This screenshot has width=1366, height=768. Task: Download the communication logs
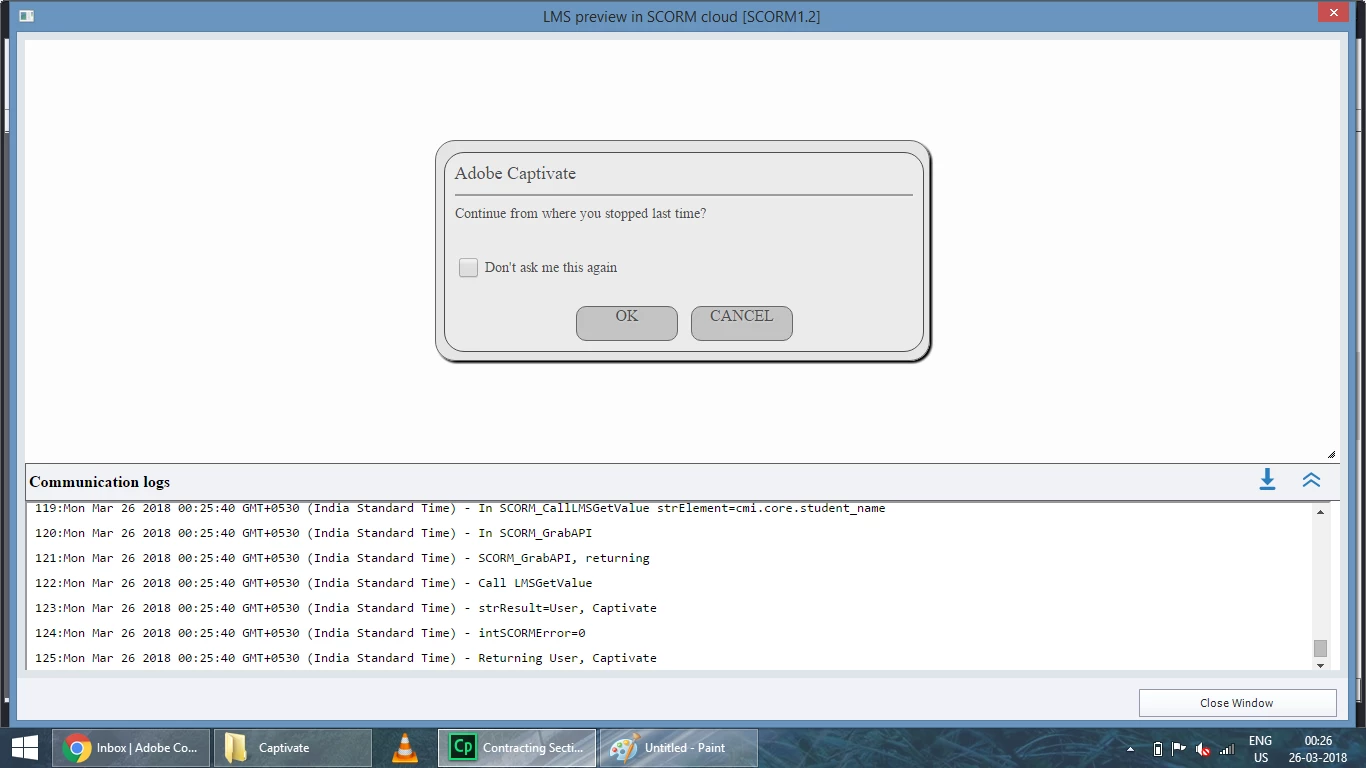coord(1267,480)
